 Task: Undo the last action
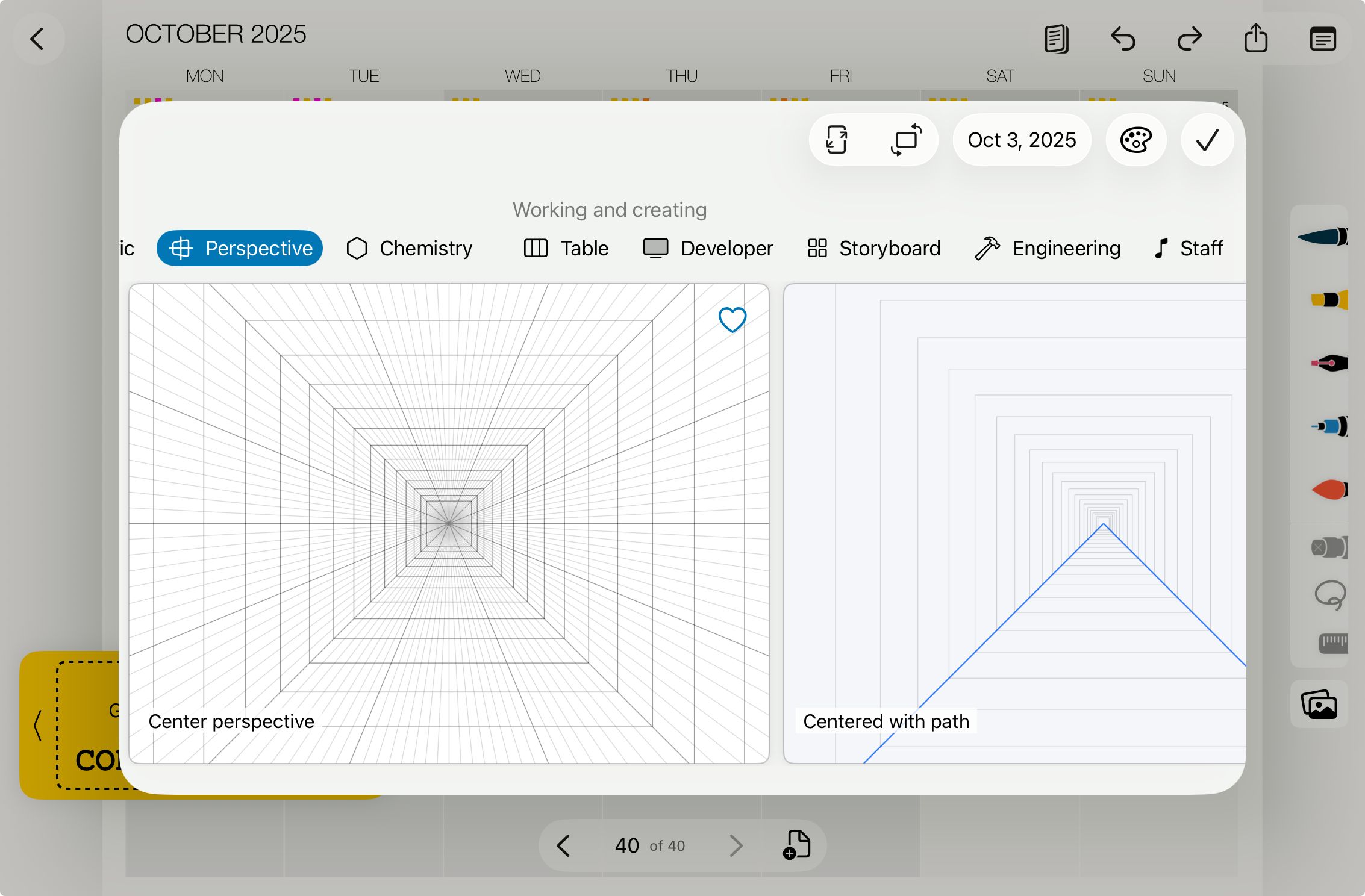(x=1123, y=39)
